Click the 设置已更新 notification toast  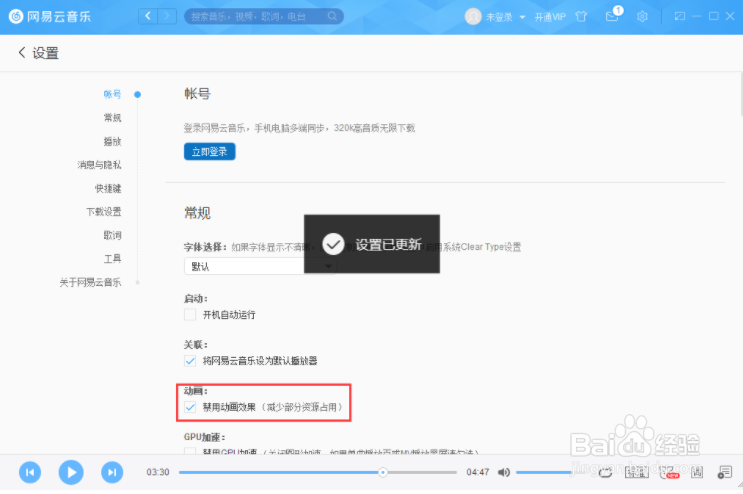pyautogui.click(x=372, y=244)
